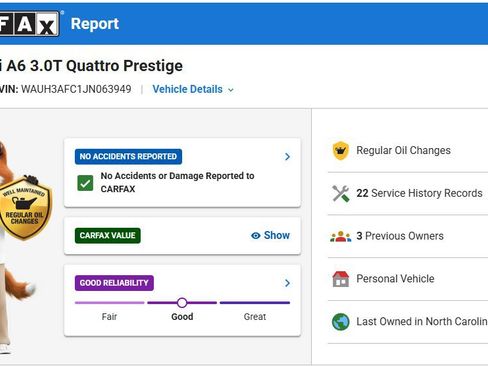
Task: Select the Good reliability marker circle
Action: 182,303
